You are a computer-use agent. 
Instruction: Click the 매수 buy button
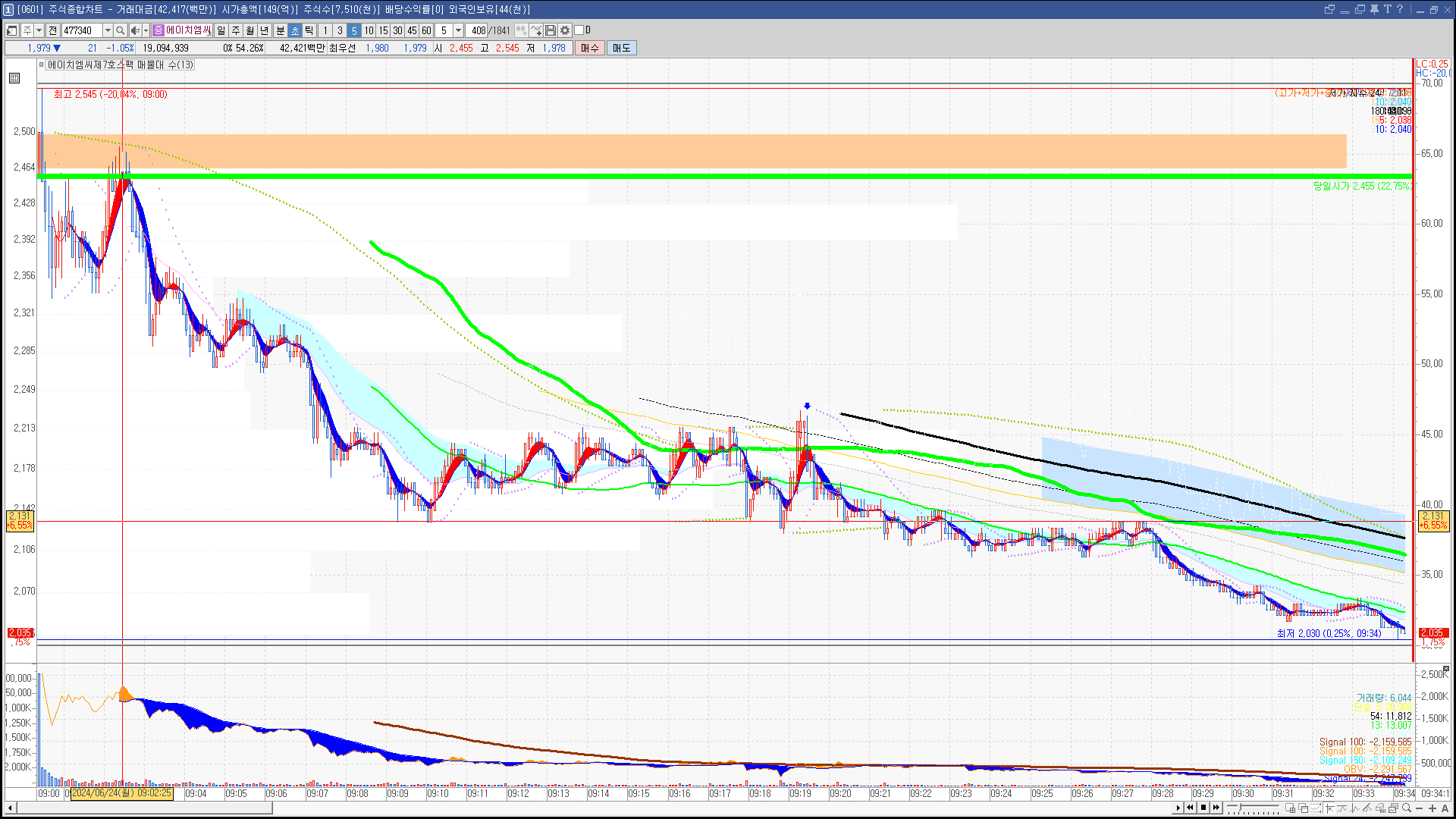coord(590,48)
